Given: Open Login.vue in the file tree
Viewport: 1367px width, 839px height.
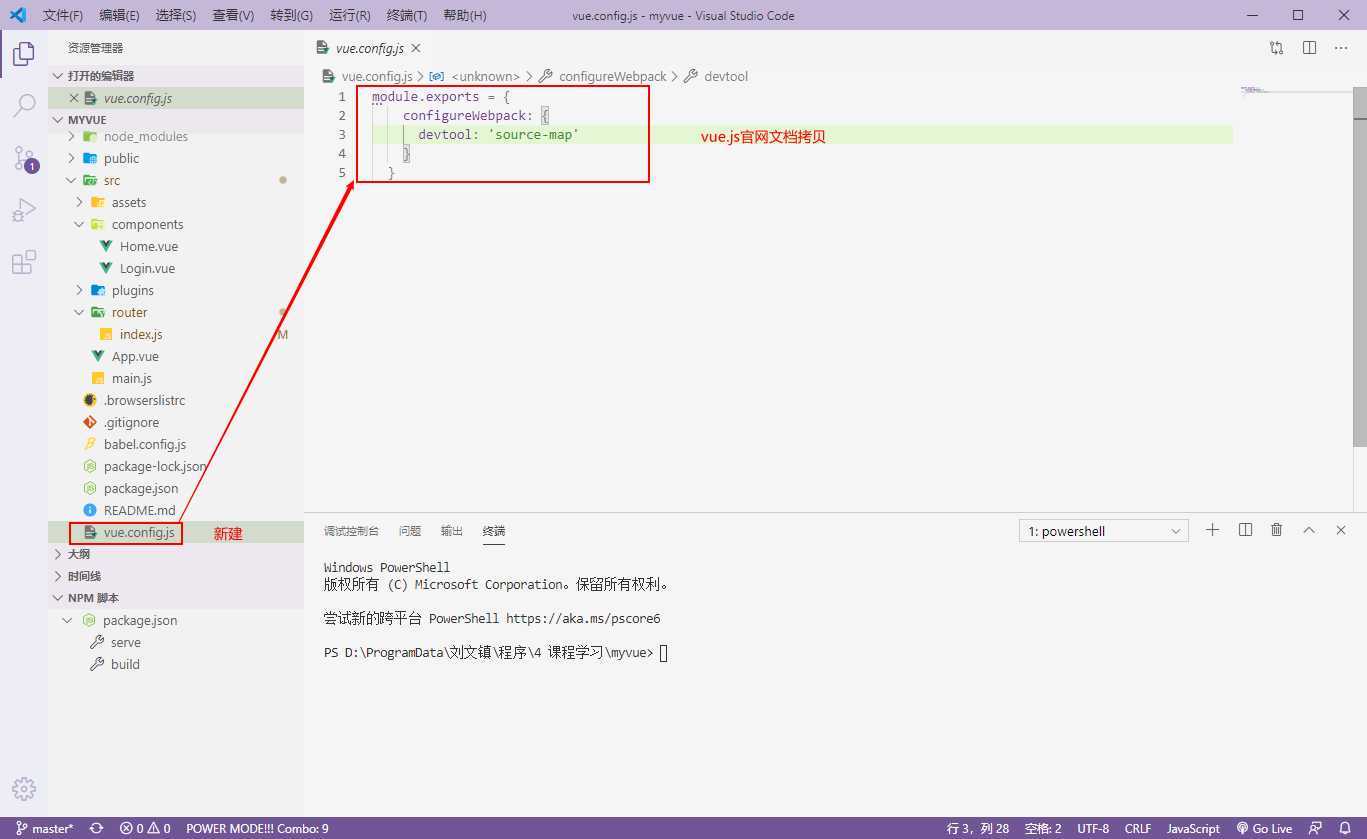Looking at the screenshot, I should tap(147, 268).
